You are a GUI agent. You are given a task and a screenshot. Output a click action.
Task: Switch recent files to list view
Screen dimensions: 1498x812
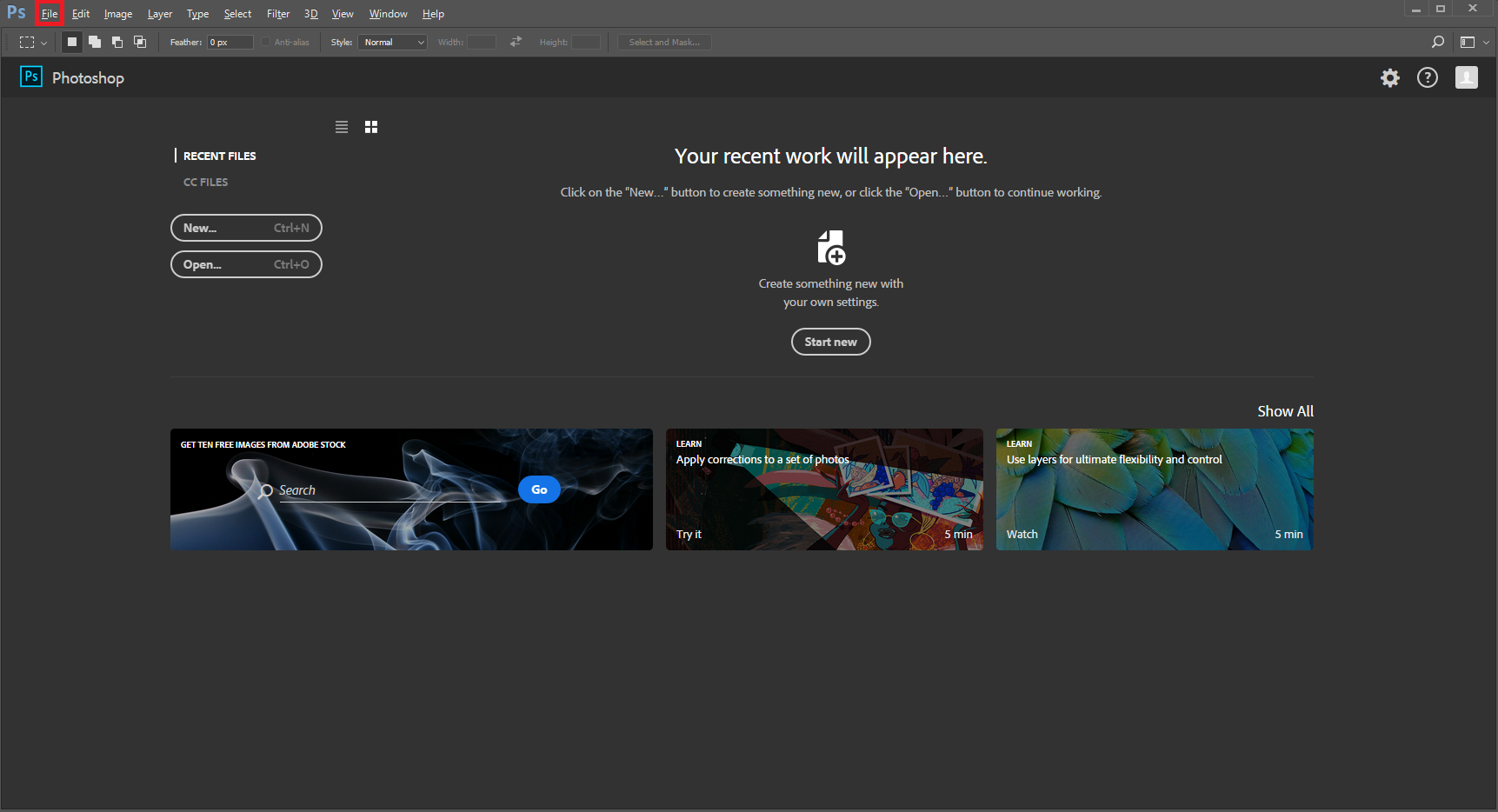coord(342,127)
